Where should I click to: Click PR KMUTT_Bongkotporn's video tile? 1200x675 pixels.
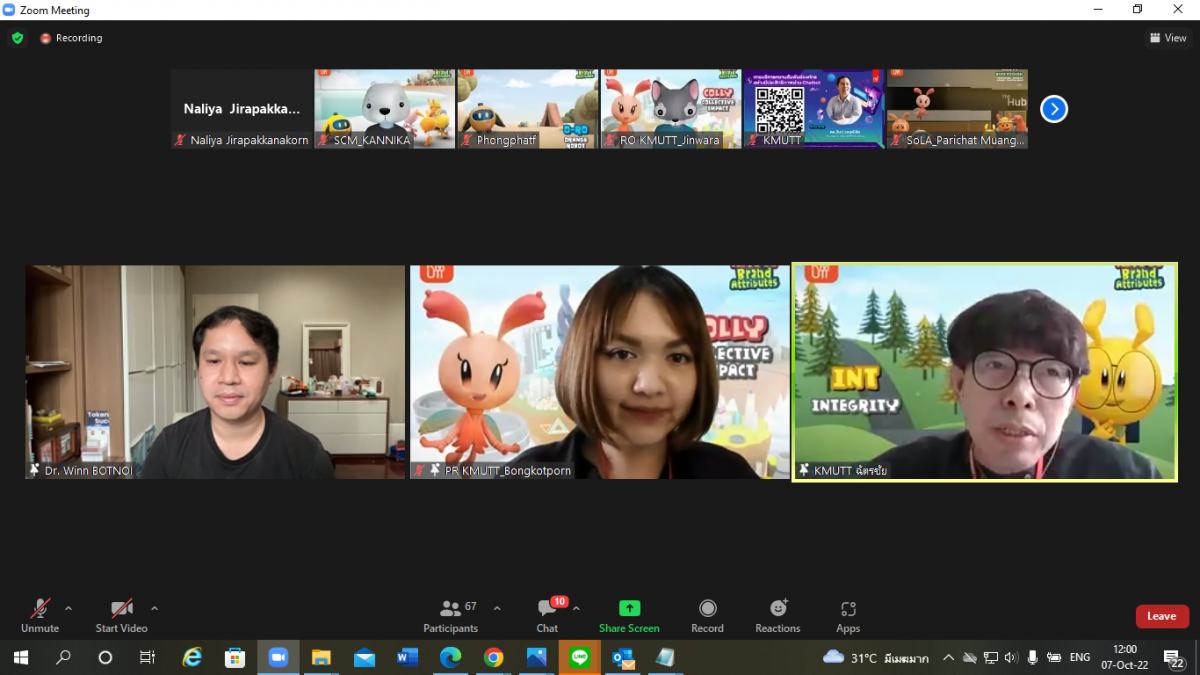pyautogui.click(x=600, y=372)
